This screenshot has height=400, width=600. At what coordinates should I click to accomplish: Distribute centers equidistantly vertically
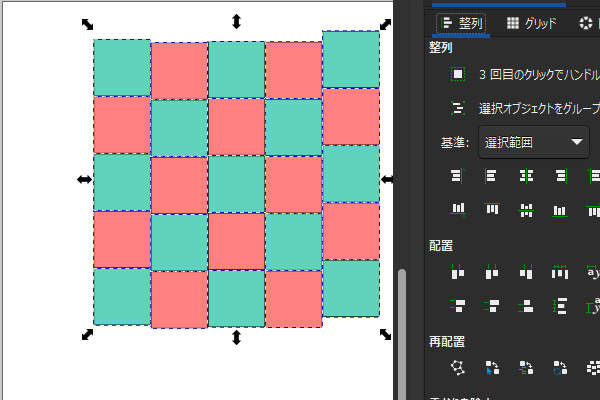491,306
